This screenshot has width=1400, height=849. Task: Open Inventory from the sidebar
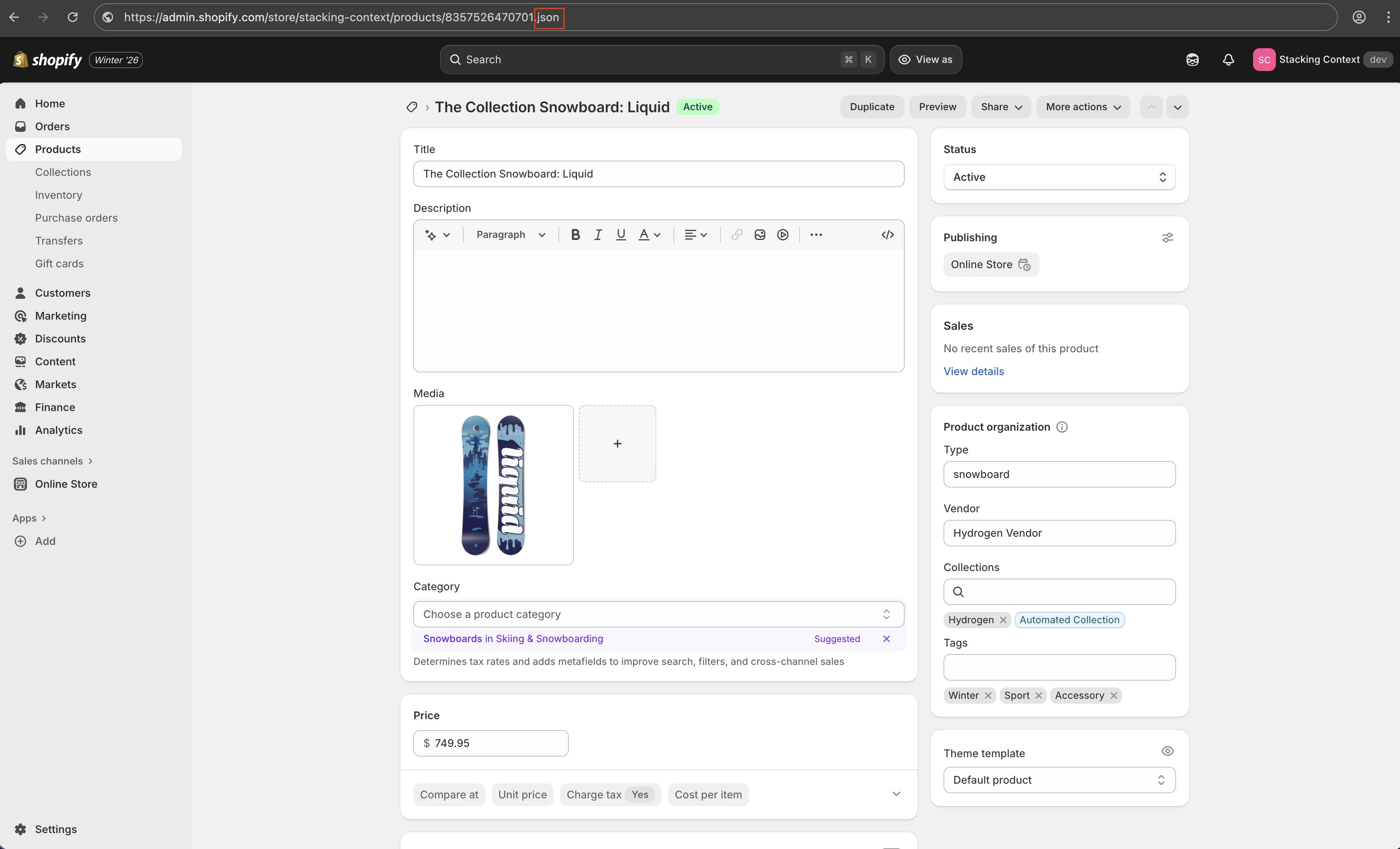coord(58,194)
